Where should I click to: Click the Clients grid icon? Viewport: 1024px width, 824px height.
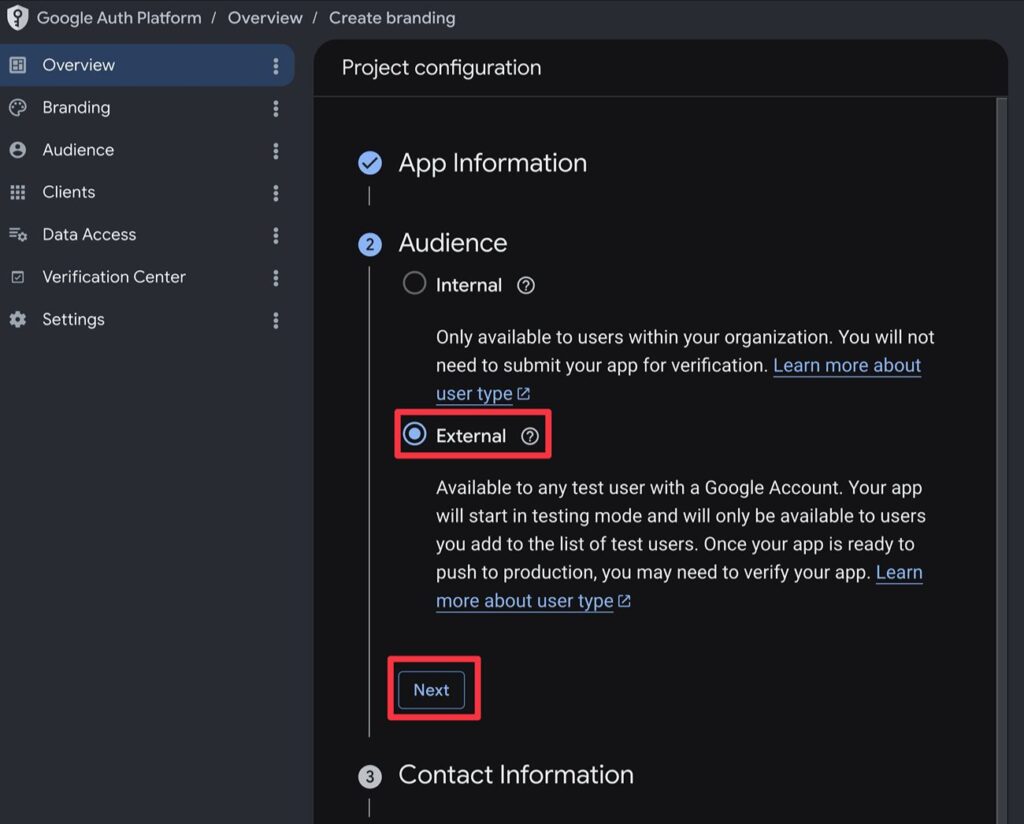click(18, 193)
